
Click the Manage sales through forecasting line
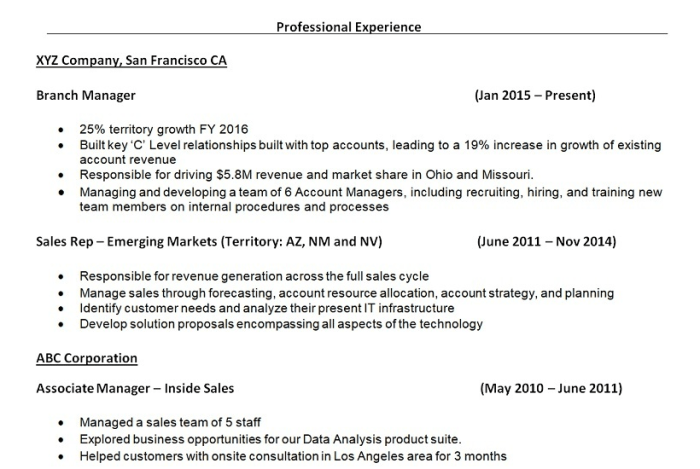346,293
